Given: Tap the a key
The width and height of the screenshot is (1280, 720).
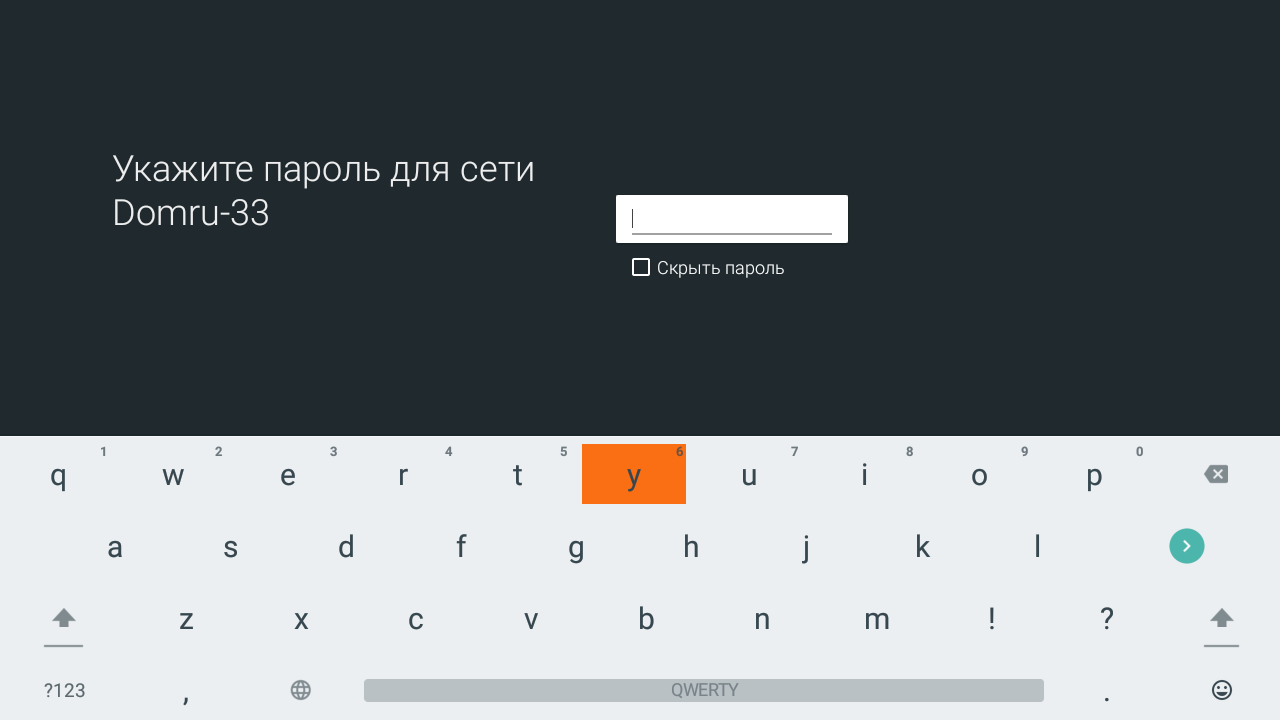Looking at the screenshot, I should click(115, 546).
